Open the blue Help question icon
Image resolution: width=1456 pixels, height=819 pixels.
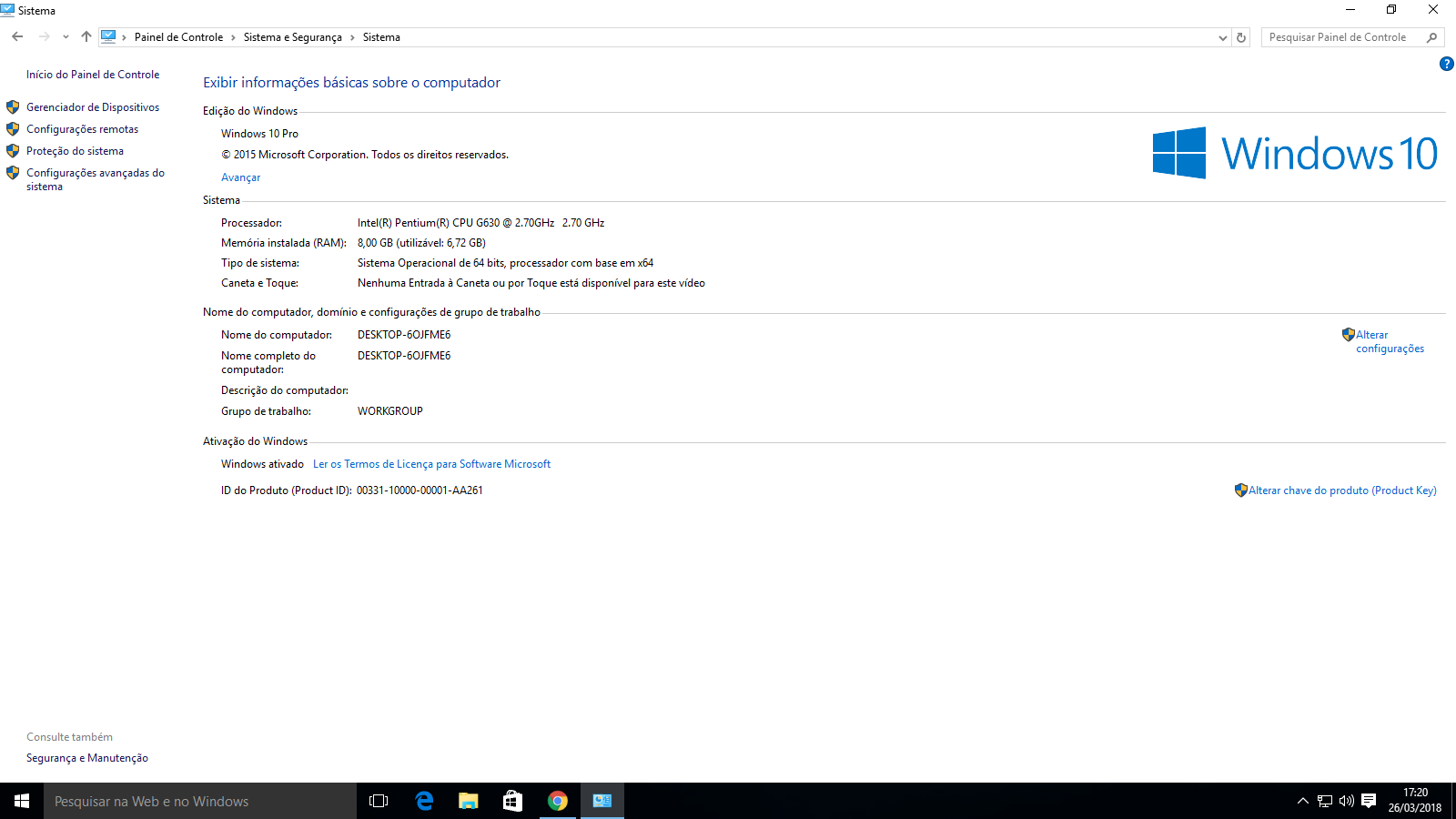tap(1446, 64)
